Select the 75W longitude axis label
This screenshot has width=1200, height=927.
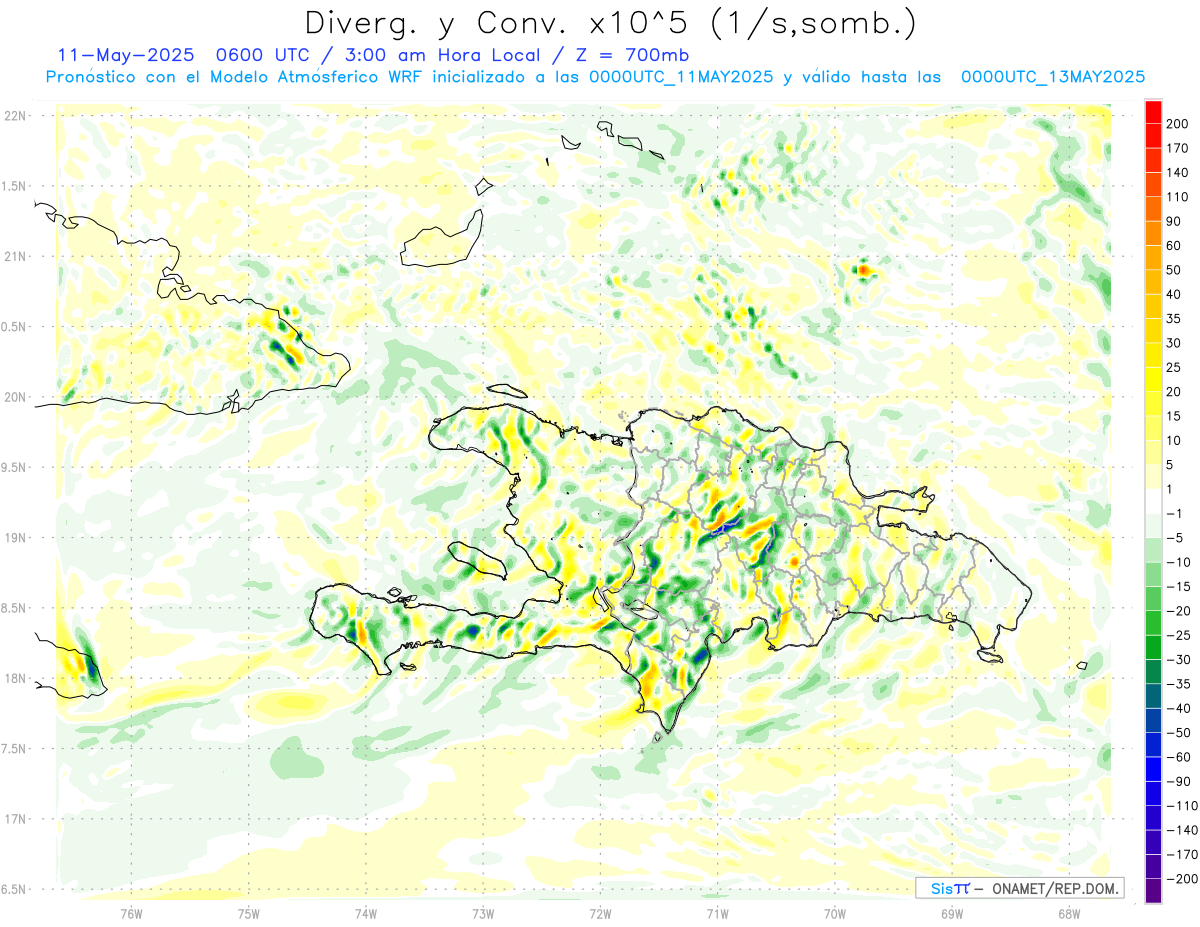249,912
